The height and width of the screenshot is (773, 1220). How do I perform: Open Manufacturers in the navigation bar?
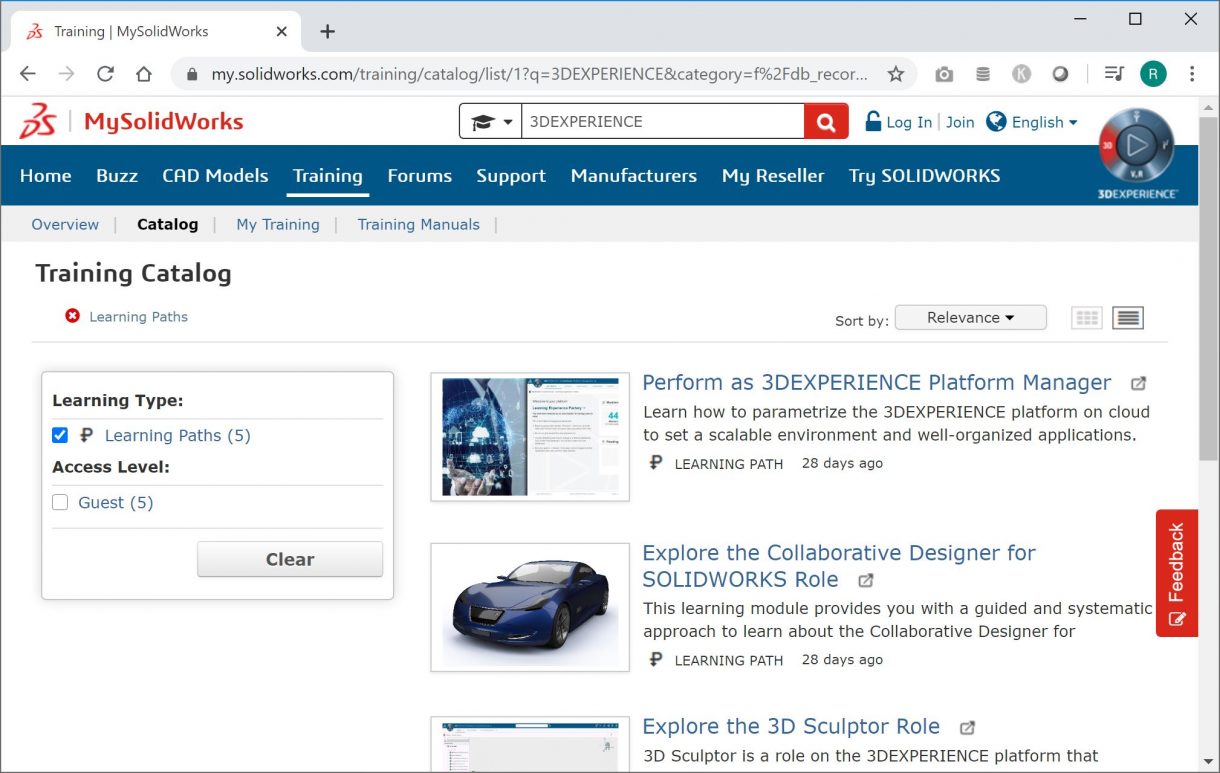[x=634, y=175]
